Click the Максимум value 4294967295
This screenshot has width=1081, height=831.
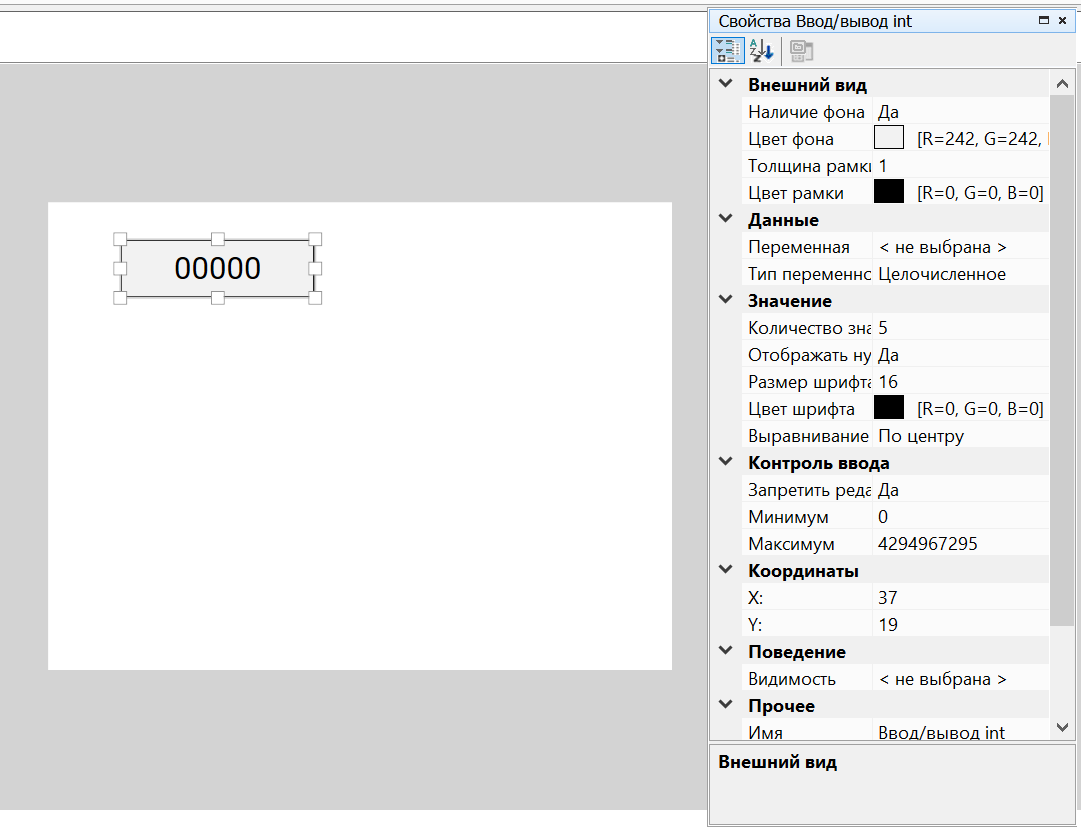click(928, 544)
